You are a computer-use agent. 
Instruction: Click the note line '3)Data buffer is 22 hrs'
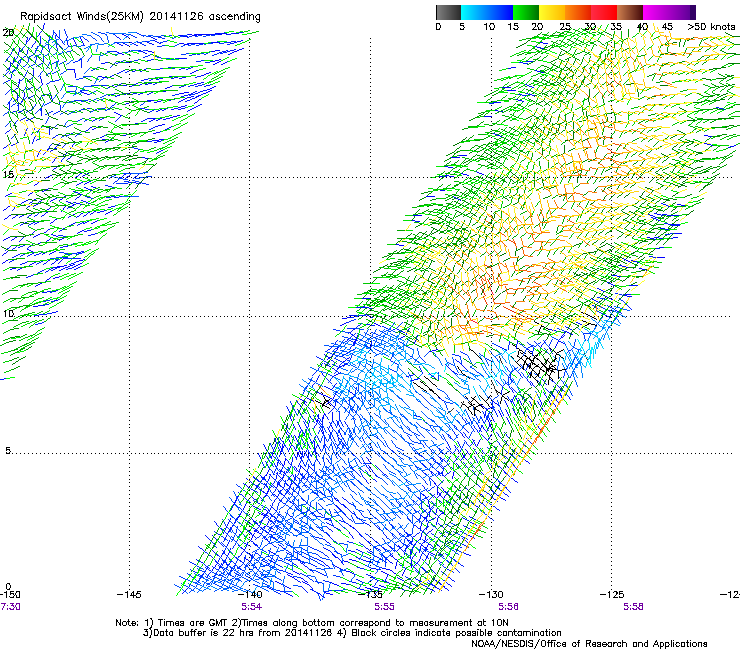click(352, 633)
